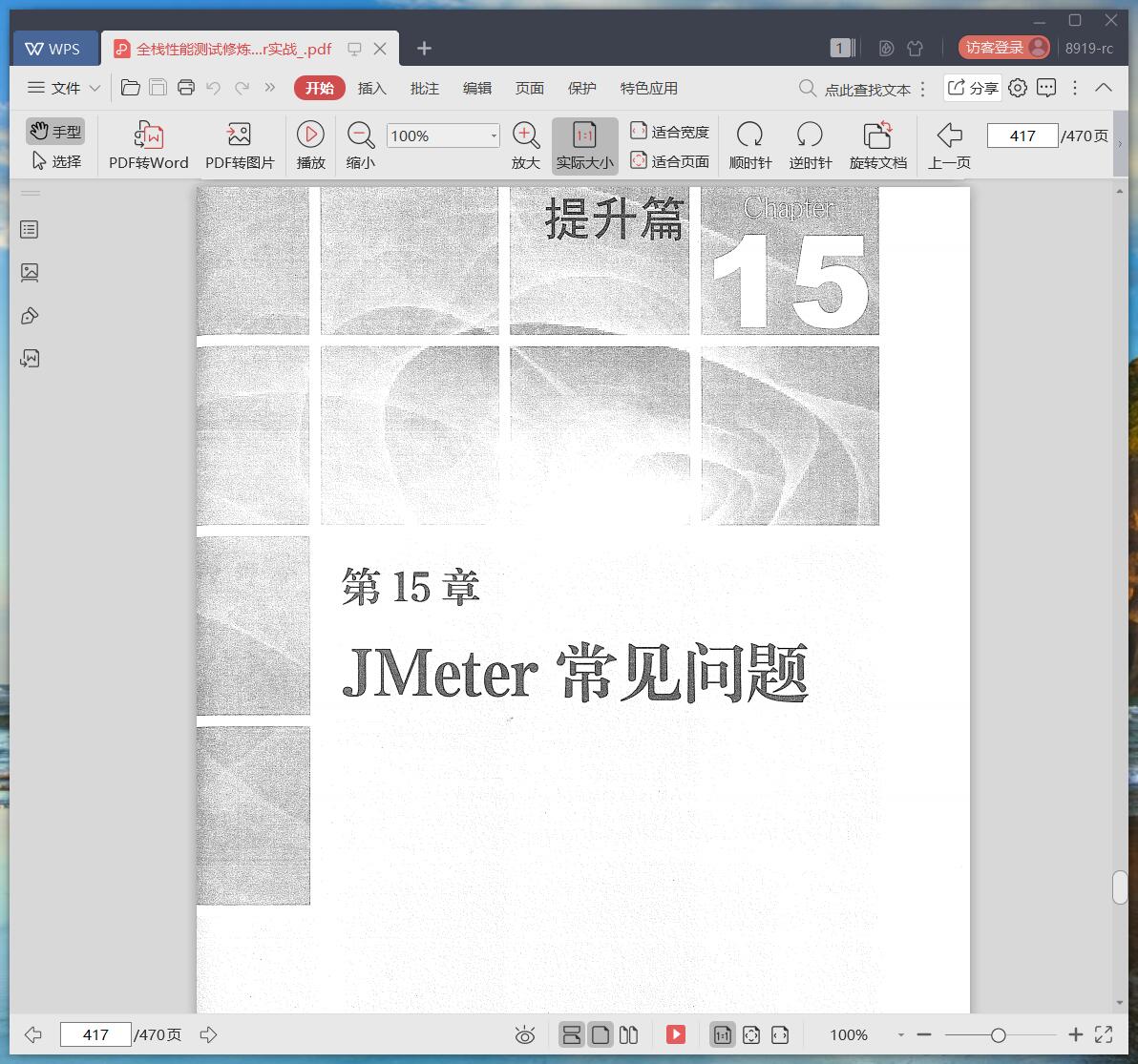Open the feedback chat icon

(1045, 88)
